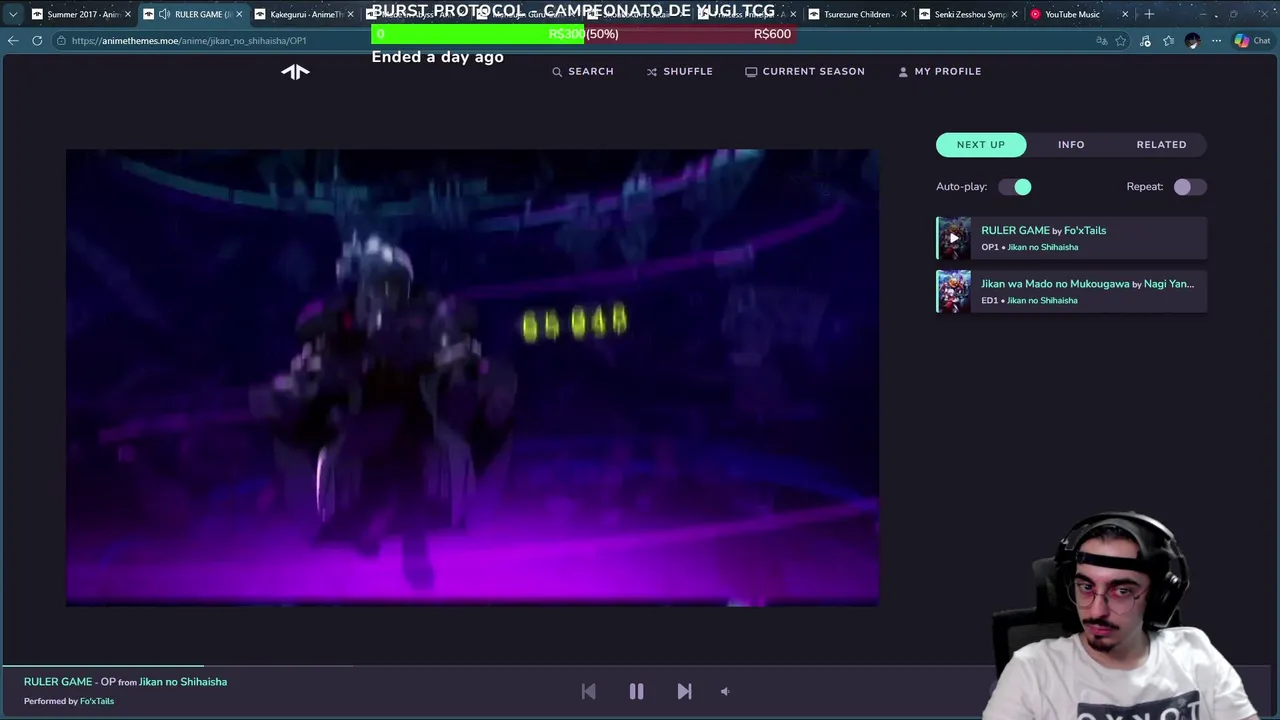1280x720 pixels.
Task: Open Fo'xTails performer link in bottom bar
Action: (97, 701)
